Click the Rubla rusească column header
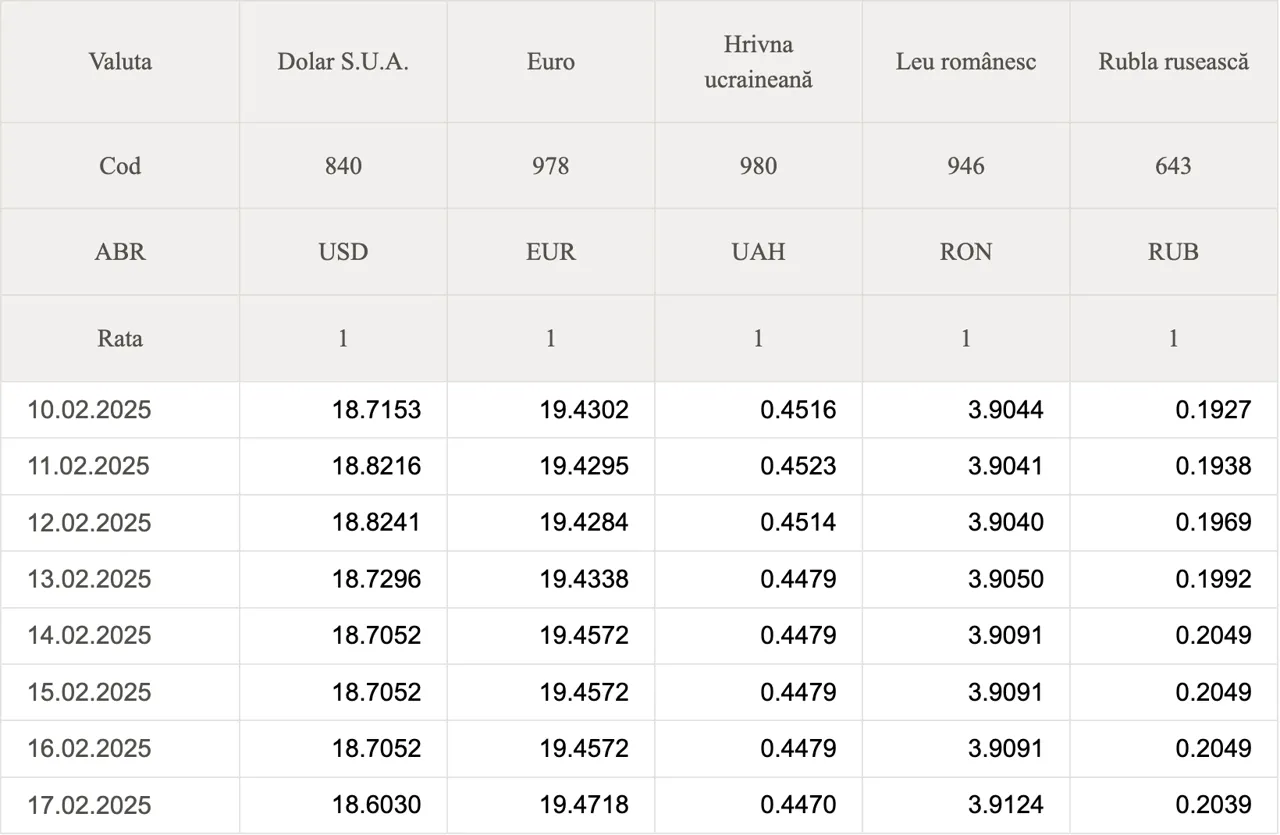 coord(1174,62)
